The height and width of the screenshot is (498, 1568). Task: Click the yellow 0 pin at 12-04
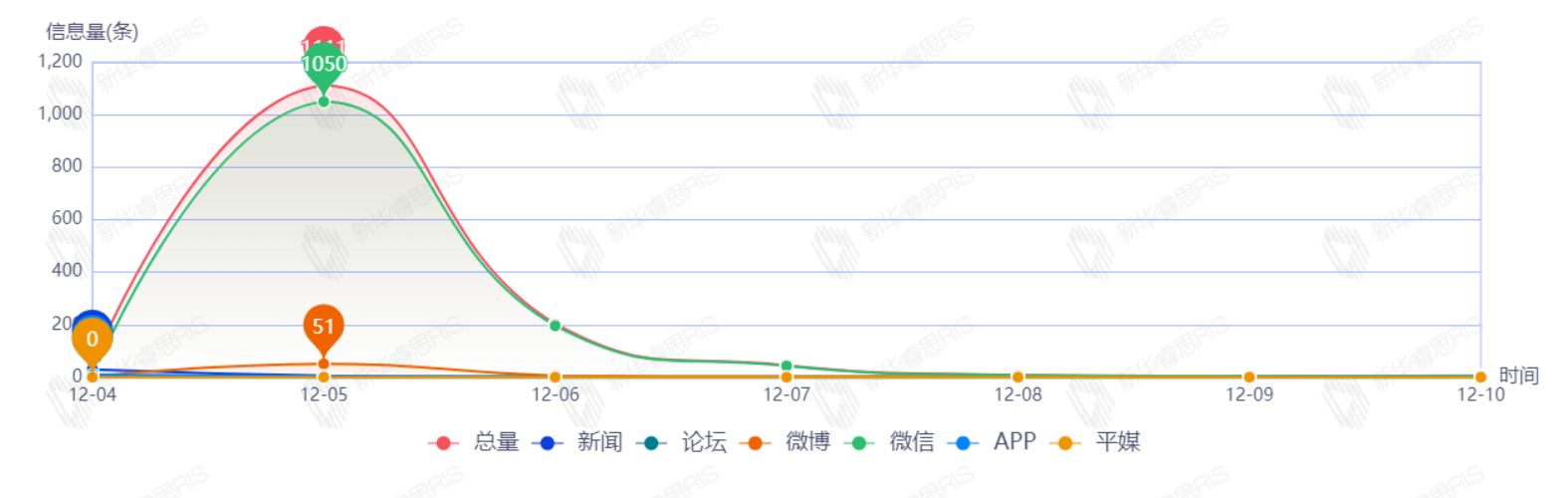click(92, 340)
